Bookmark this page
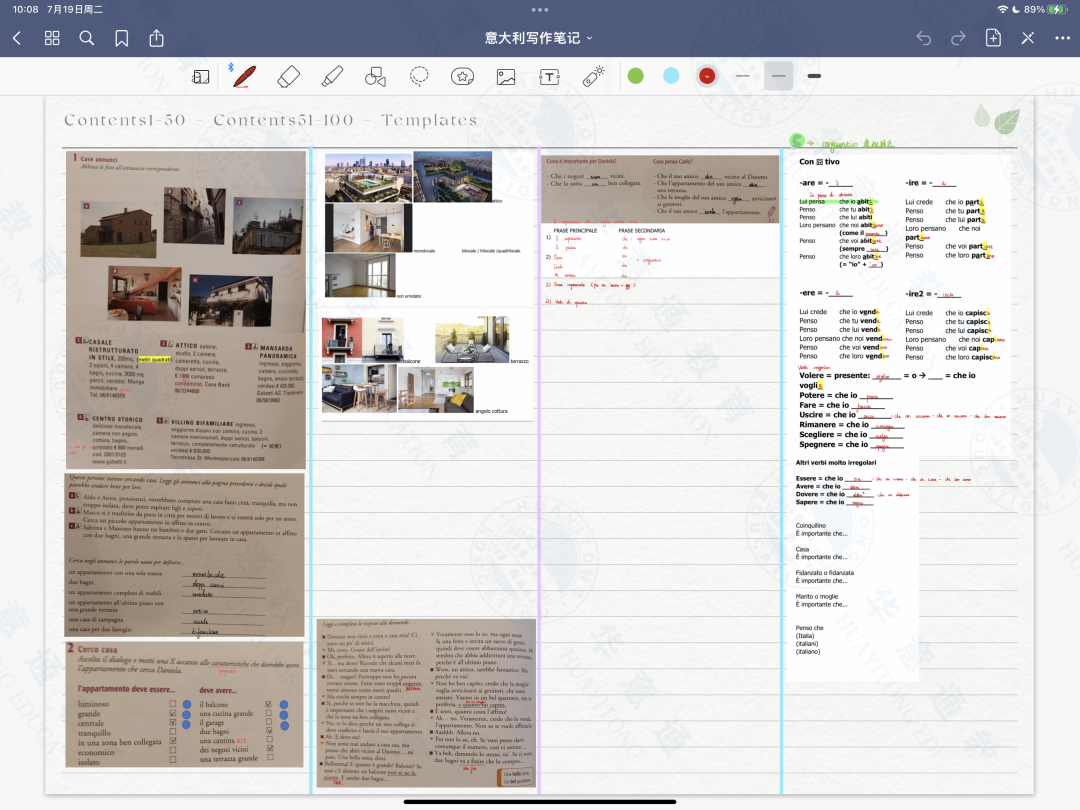The width and height of the screenshot is (1080, 810). click(122, 39)
